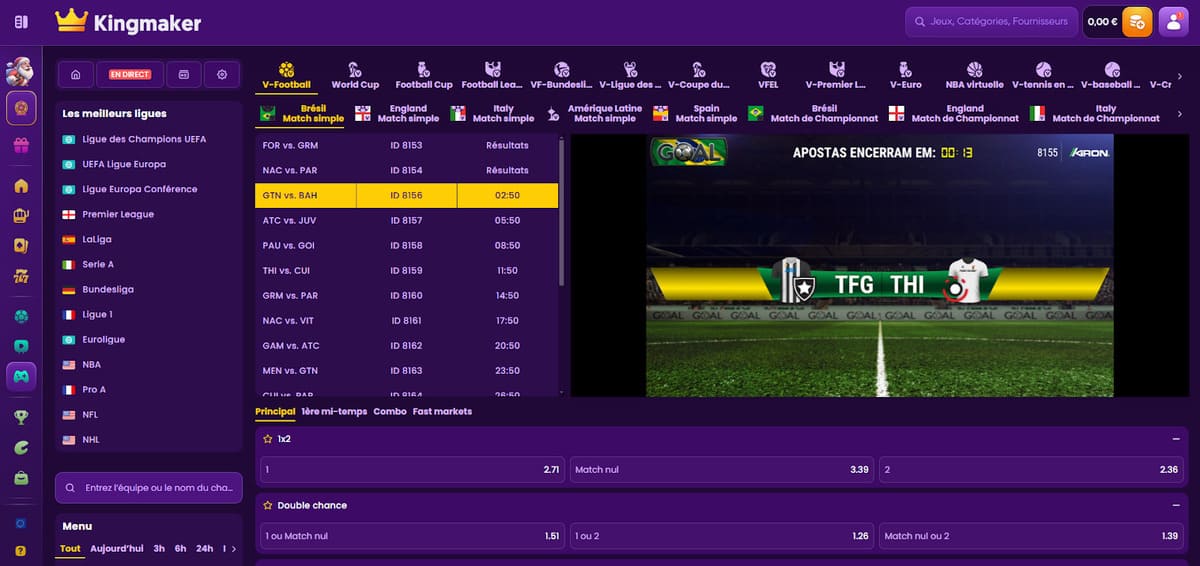Open the VFEL tab

768,76
